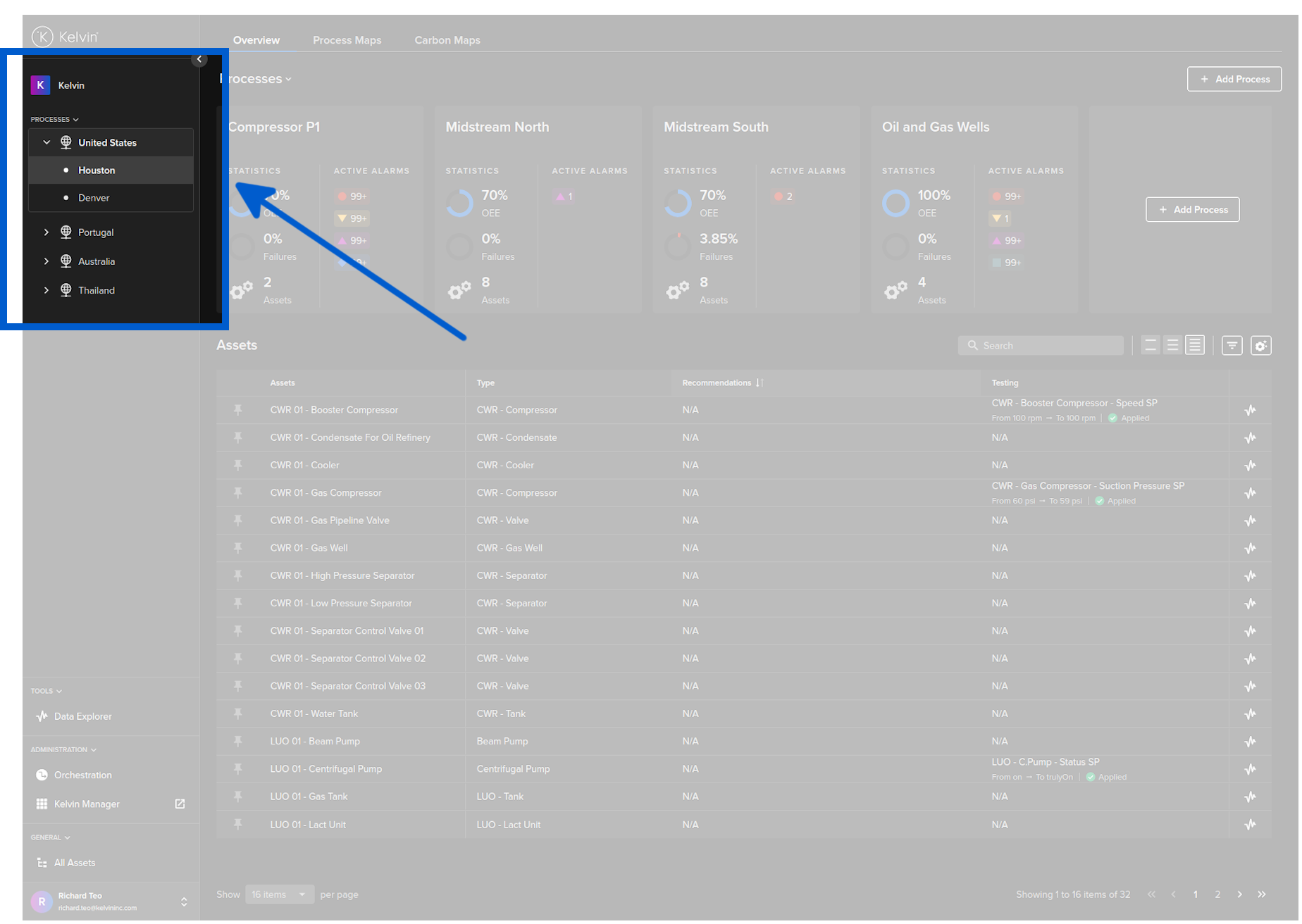The height and width of the screenshot is (924, 1302).
Task: Expand the Portugal process group
Action: (x=46, y=232)
